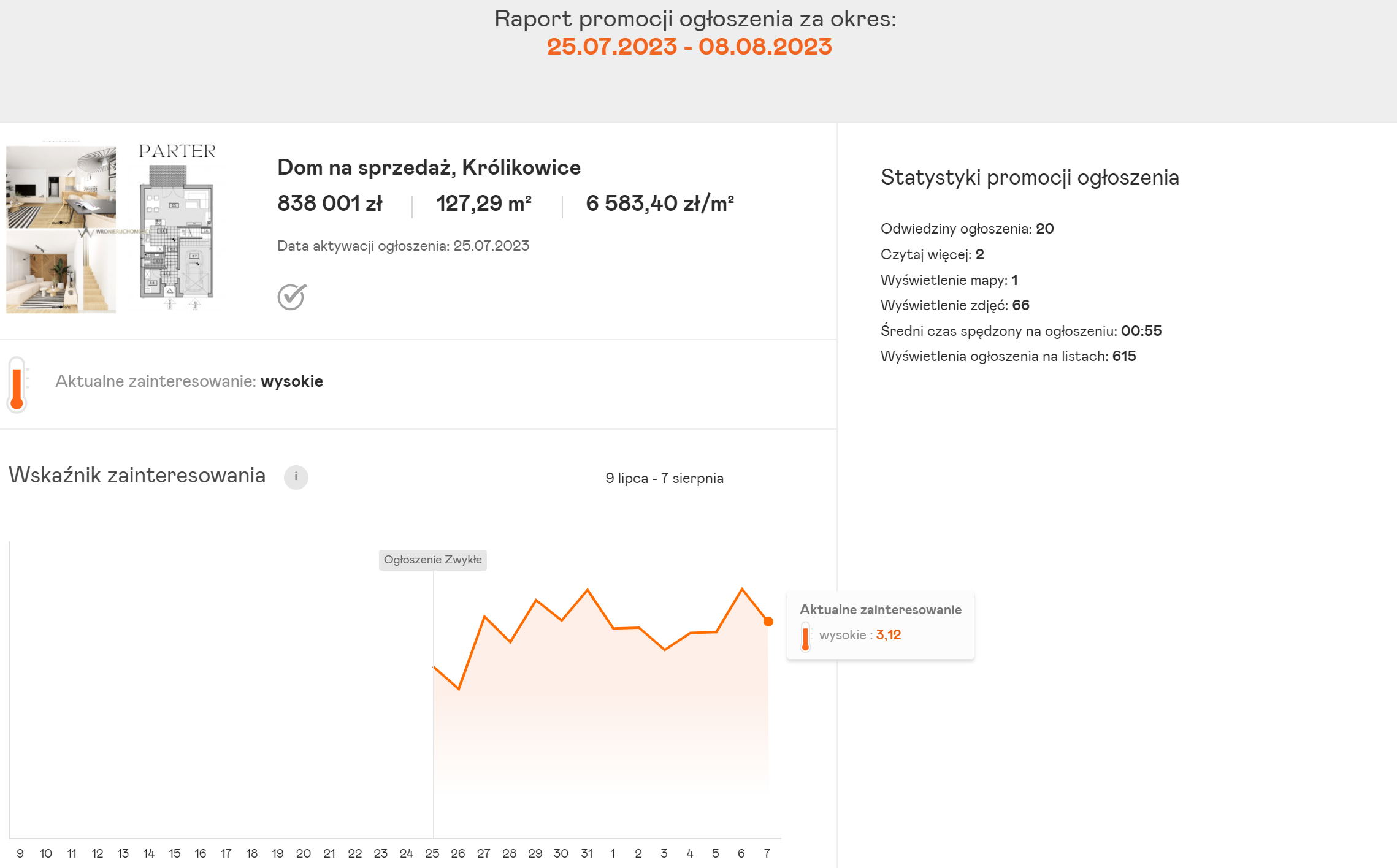Click the small thermometer icon in the tooltip

(x=805, y=637)
